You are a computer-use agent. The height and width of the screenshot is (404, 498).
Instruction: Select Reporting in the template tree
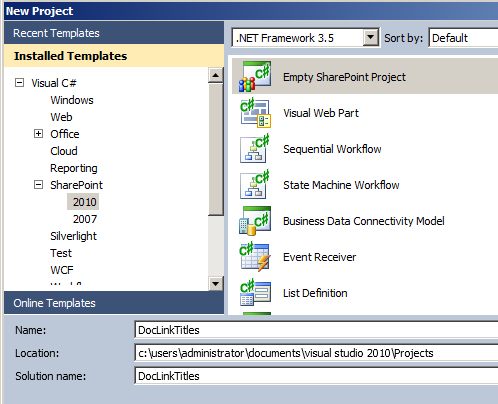point(74,168)
